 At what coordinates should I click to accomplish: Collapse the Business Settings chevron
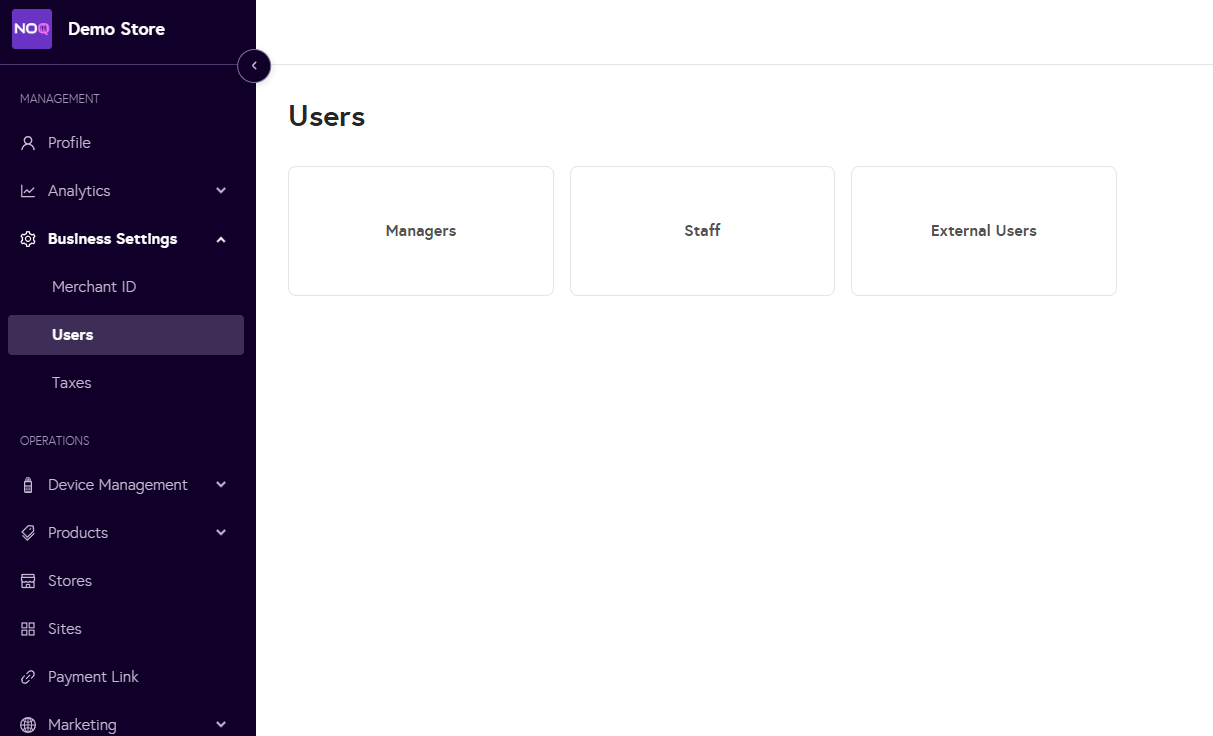(221, 239)
